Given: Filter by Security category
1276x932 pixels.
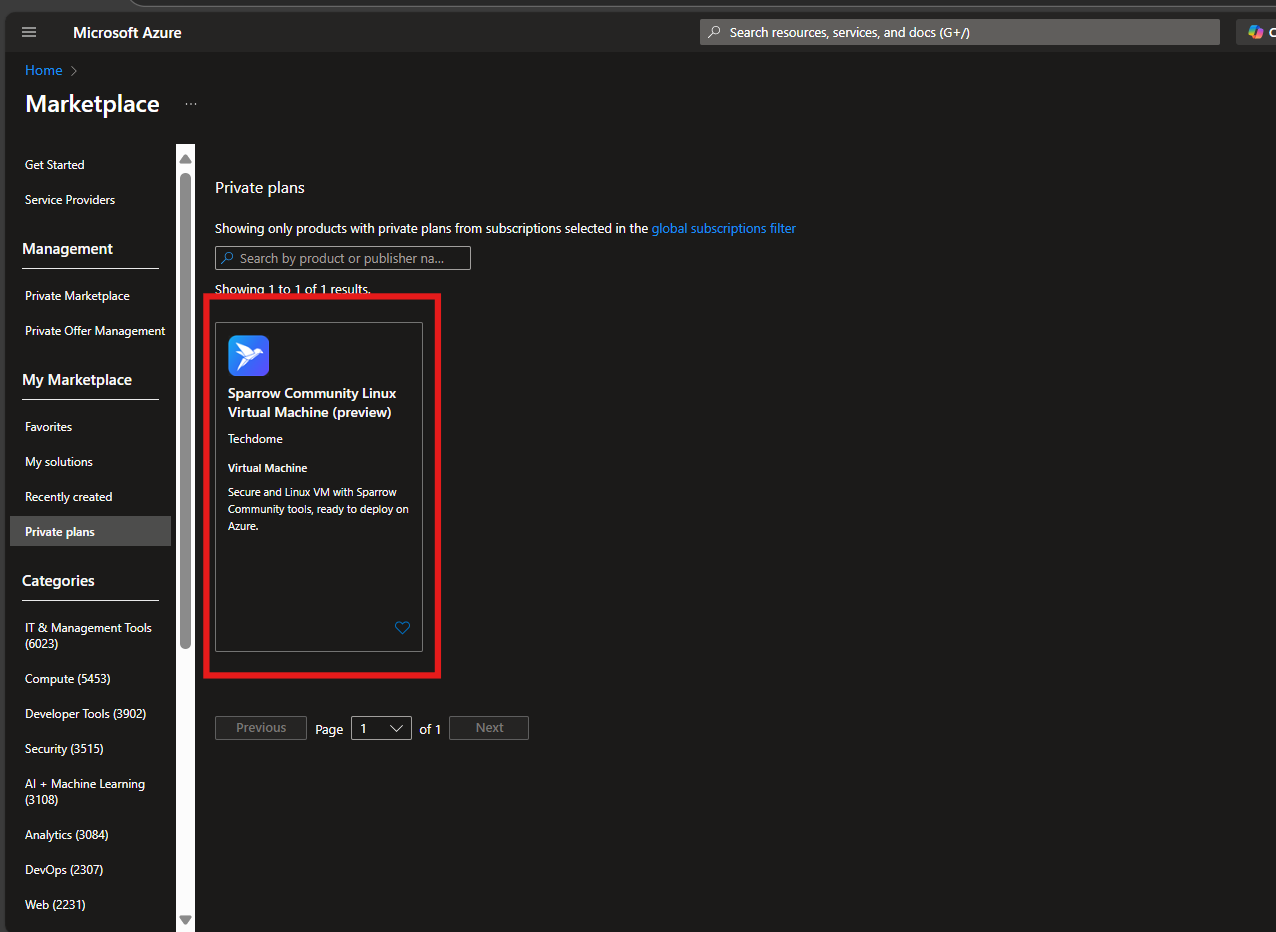Looking at the screenshot, I should 64,749.
